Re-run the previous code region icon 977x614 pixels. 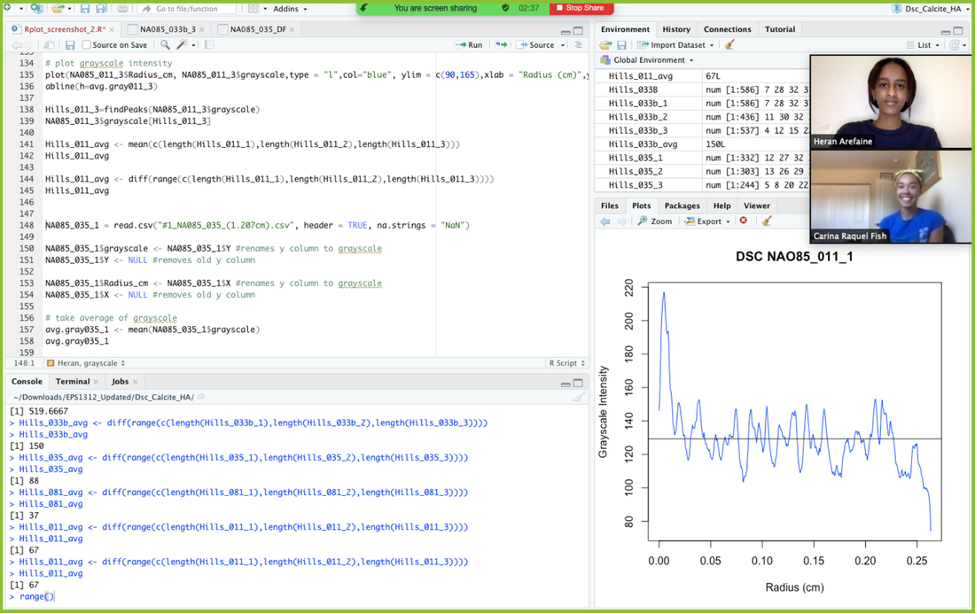pyautogui.click(x=501, y=45)
